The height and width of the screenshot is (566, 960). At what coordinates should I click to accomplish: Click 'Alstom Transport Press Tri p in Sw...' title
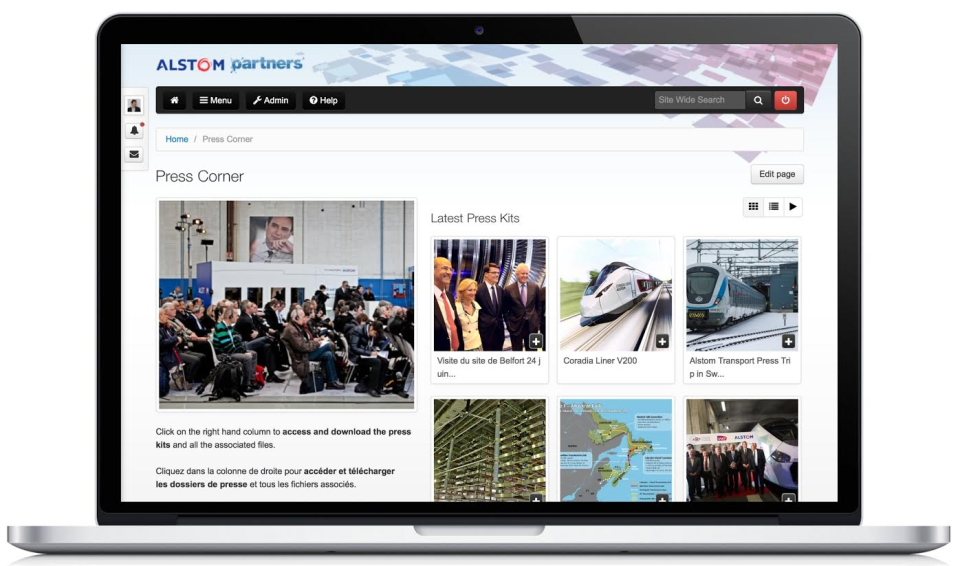740,367
